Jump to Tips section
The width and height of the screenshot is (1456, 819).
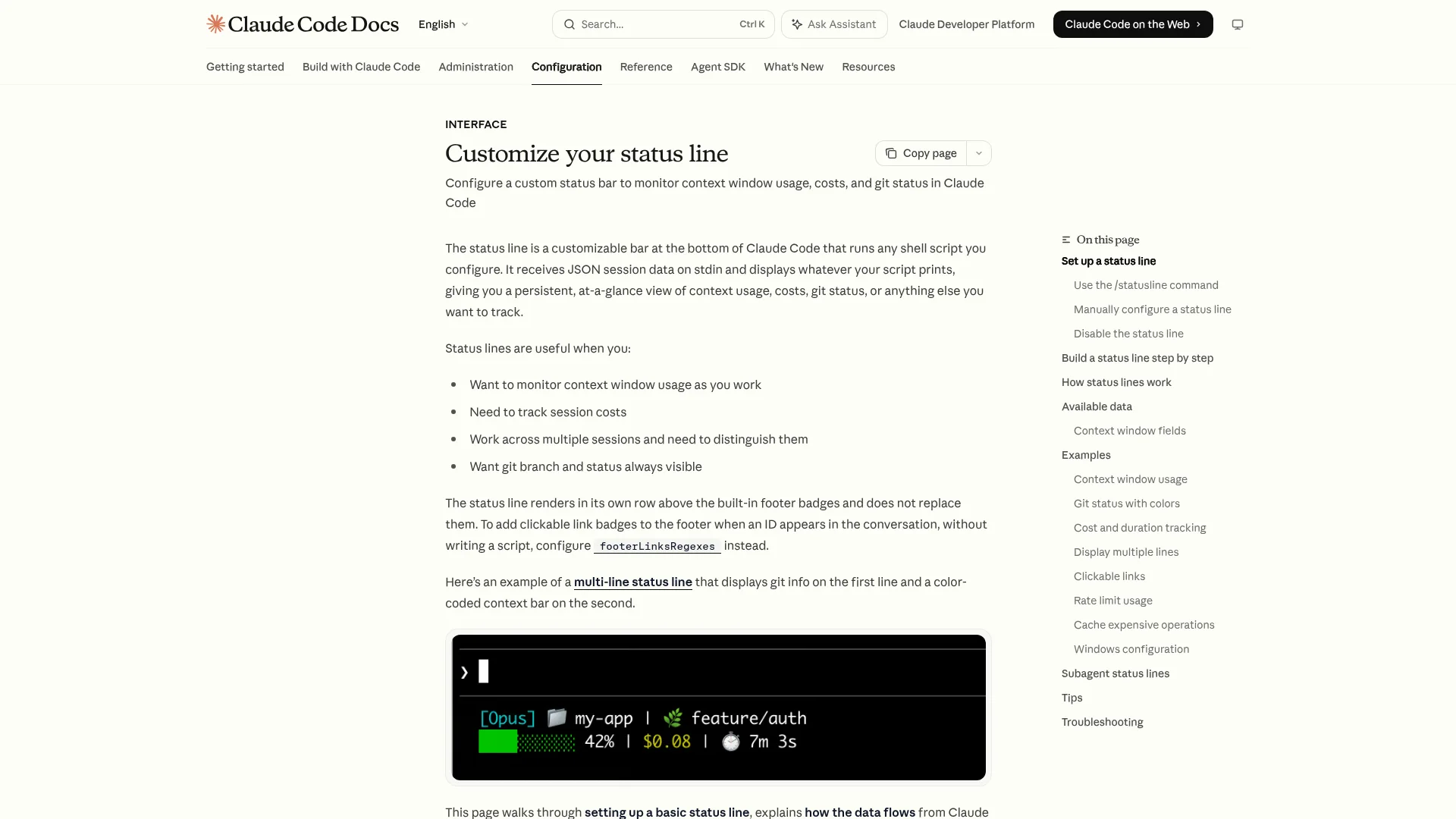click(1072, 698)
